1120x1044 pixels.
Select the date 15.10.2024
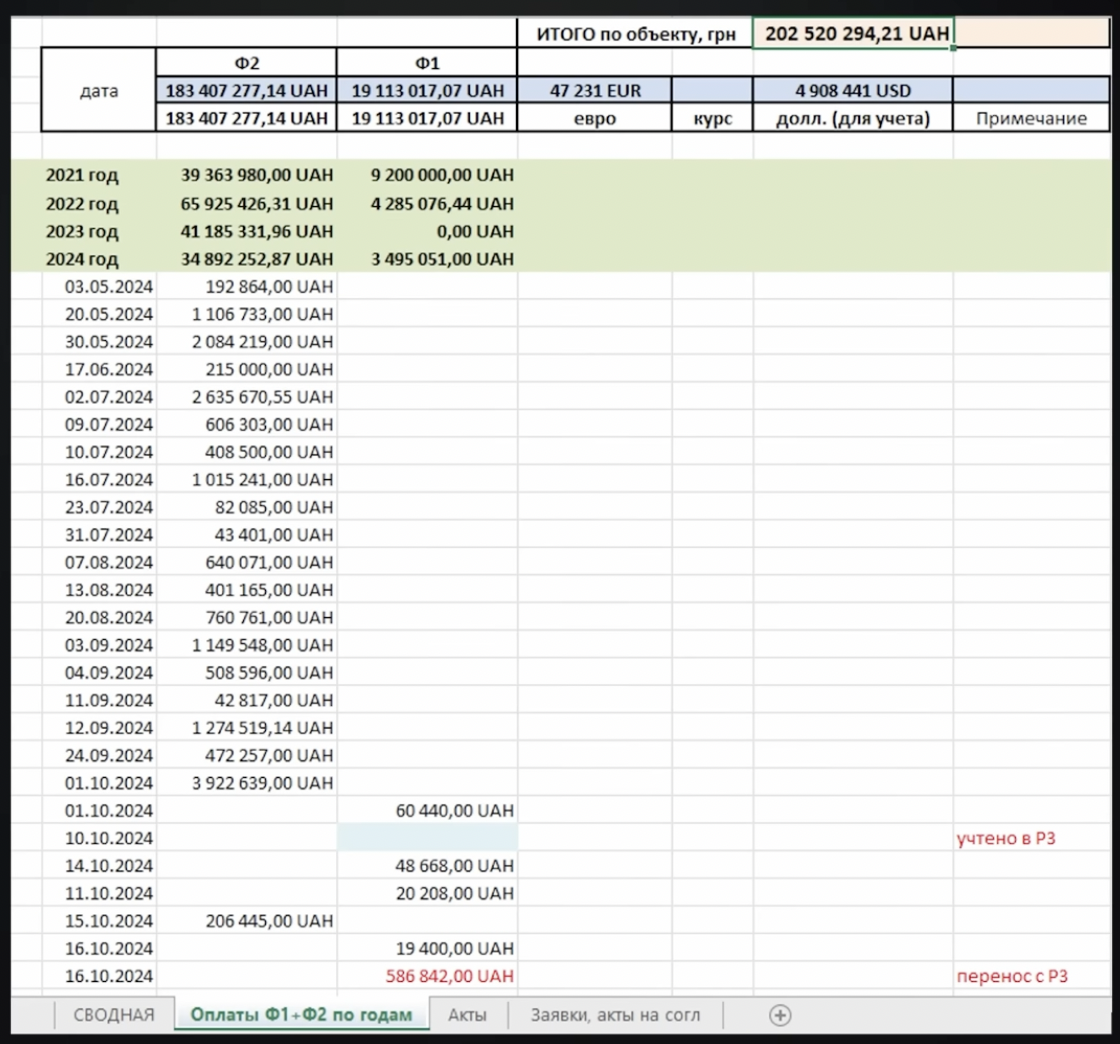coord(99,921)
